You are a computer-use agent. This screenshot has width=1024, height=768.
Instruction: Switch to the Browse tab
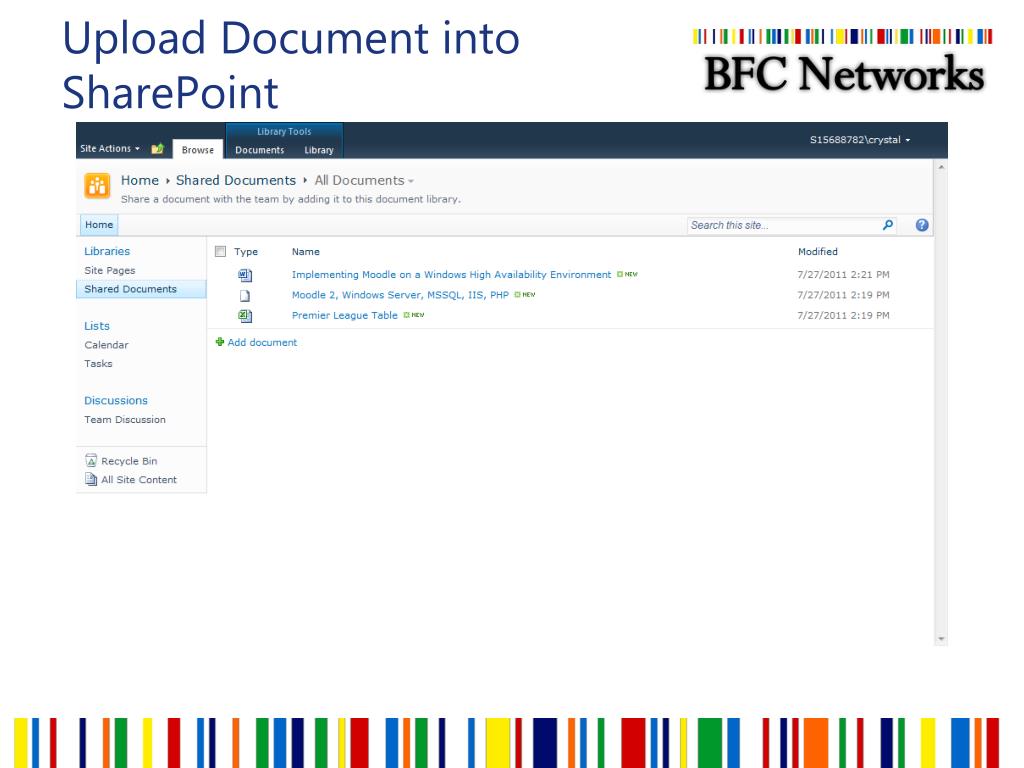tap(198, 150)
